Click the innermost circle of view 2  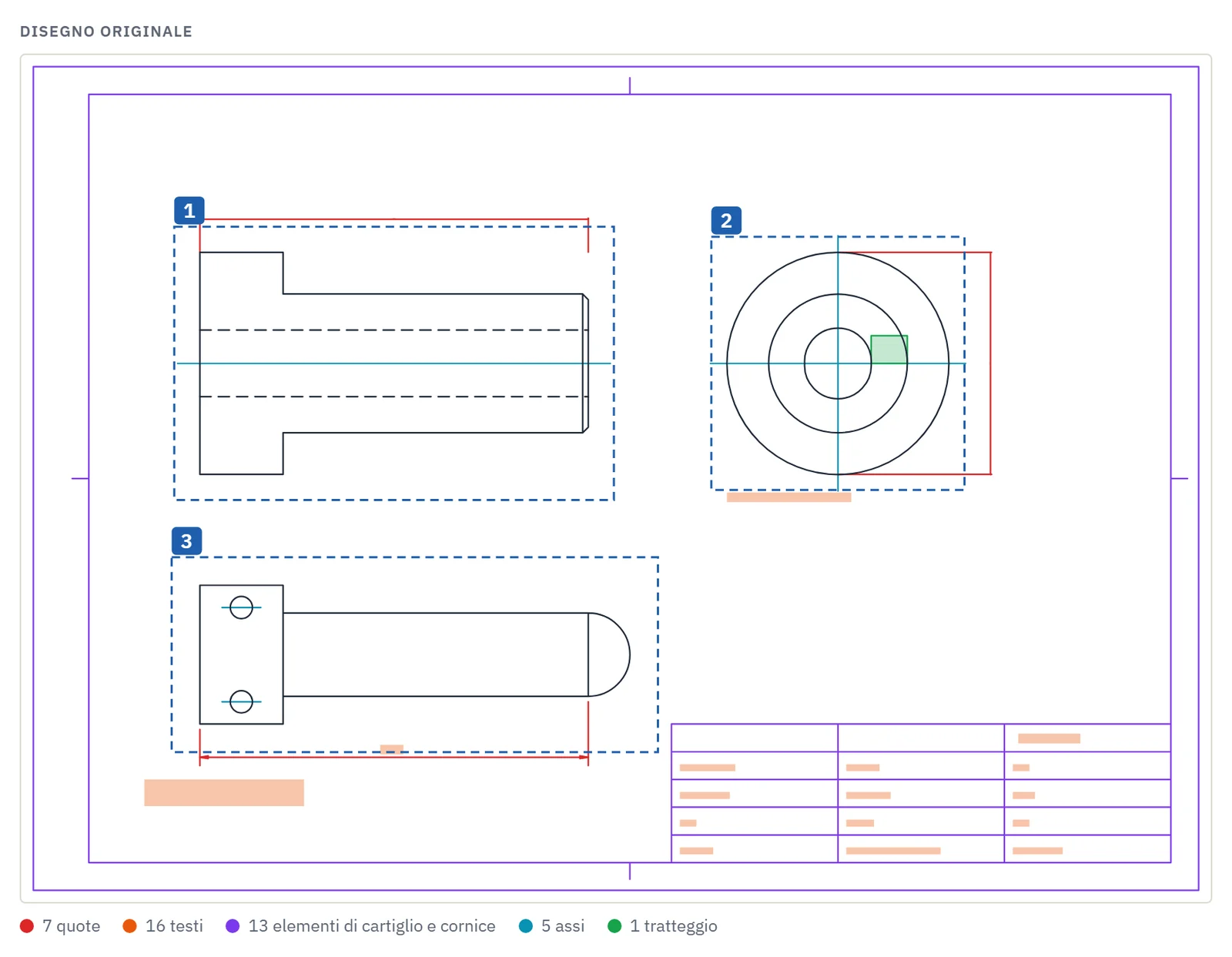coord(838,363)
